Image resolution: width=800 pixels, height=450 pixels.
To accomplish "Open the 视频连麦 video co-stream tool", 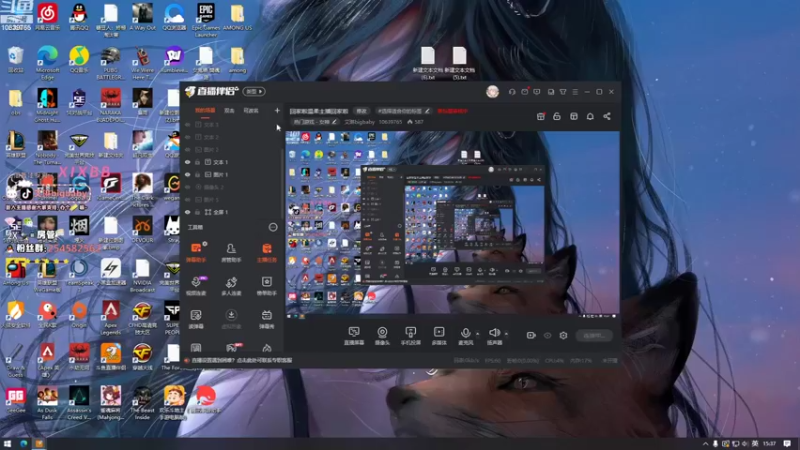I will tap(196, 286).
